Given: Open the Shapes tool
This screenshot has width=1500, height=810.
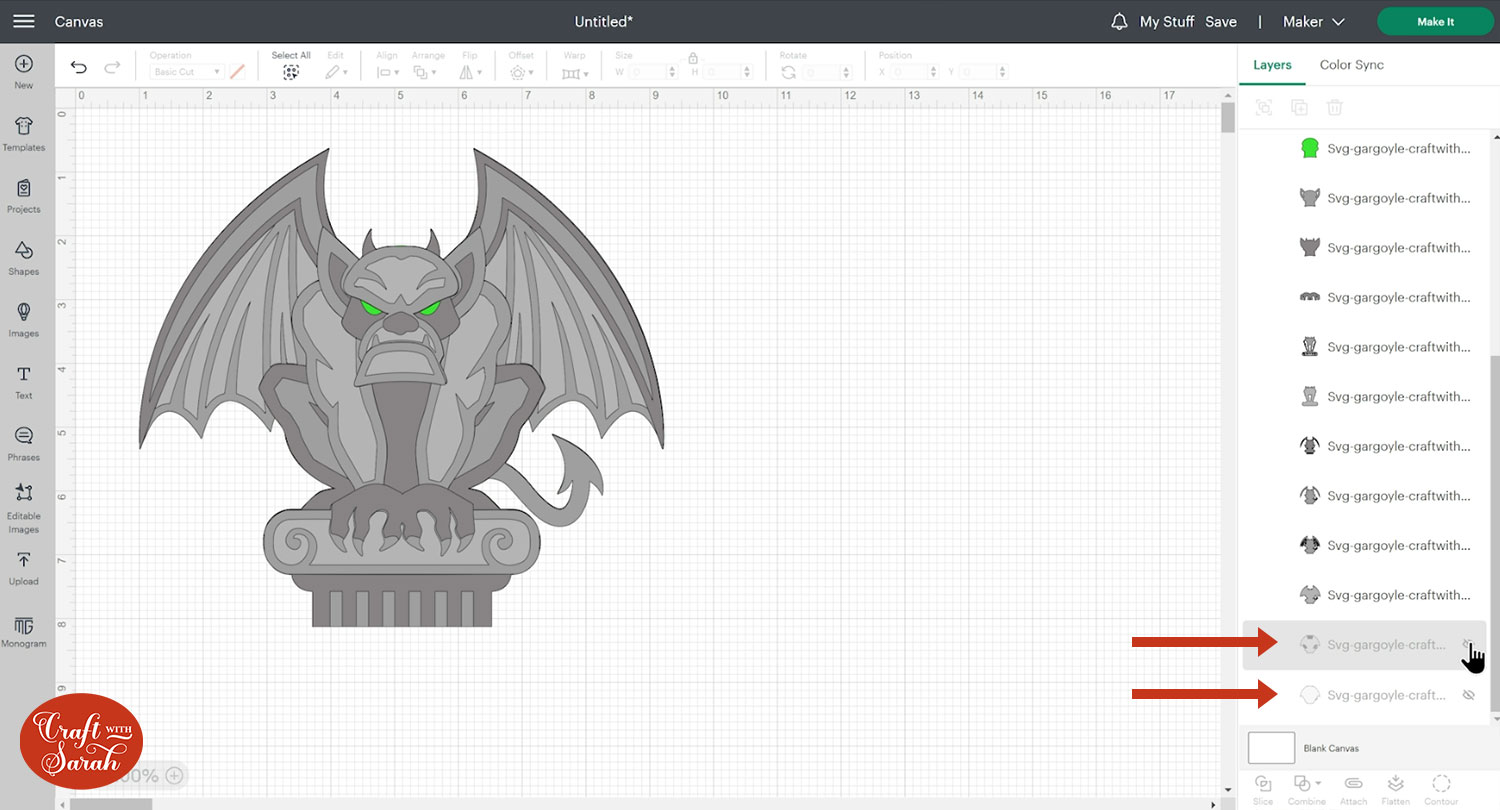Looking at the screenshot, I should pos(24,256).
